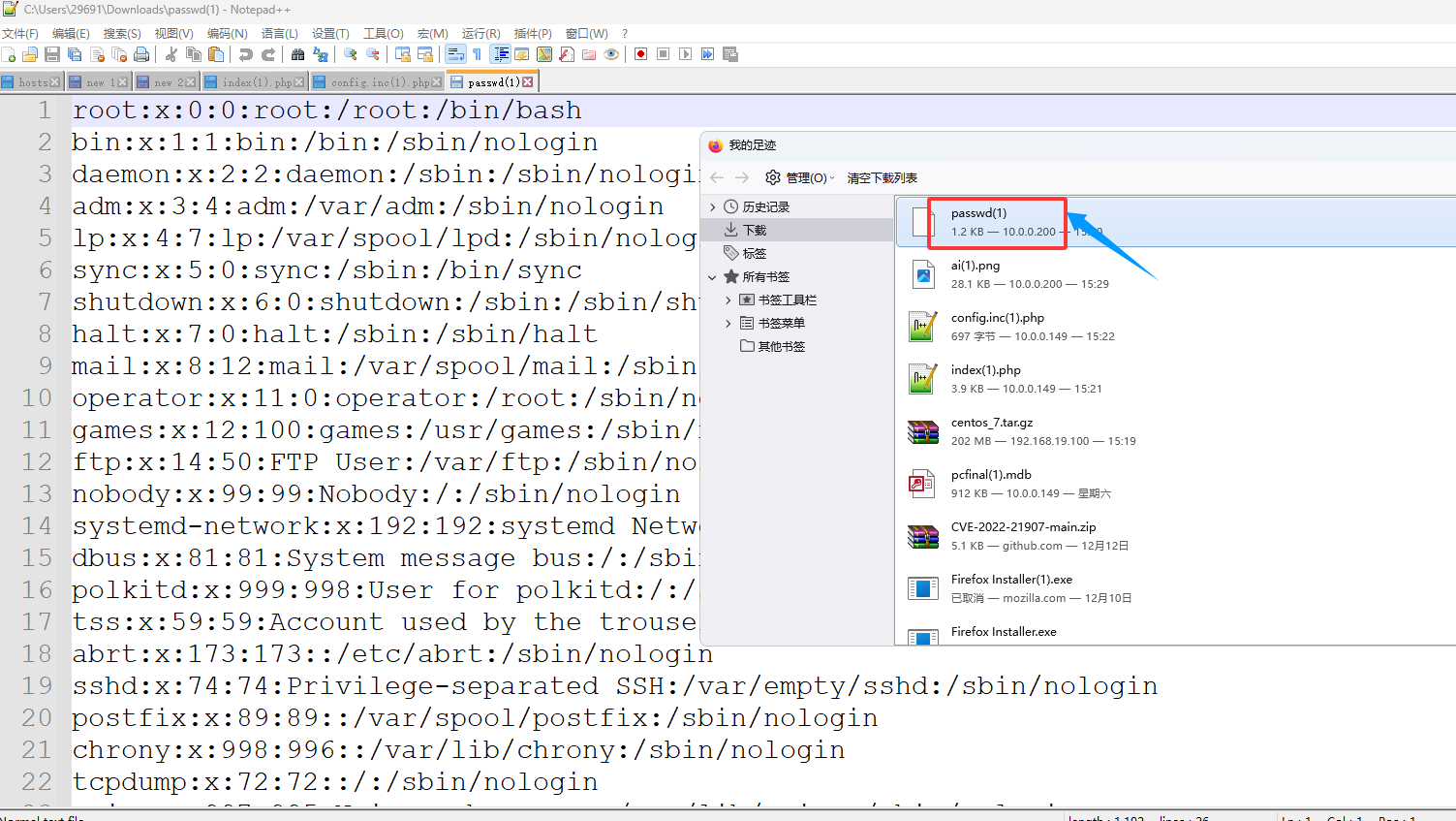Redo edit via toolbar arrow
This screenshot has height=821, width=1456.
[x=268, y=54]
